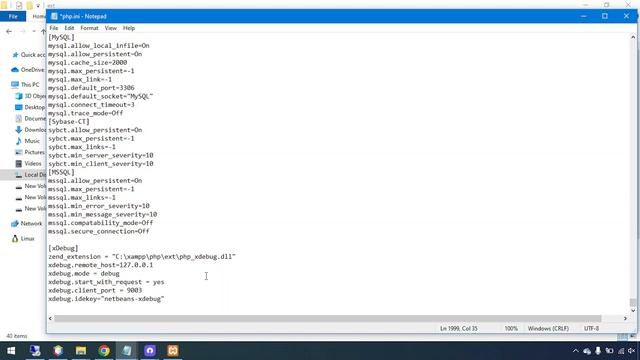Click horizontal scrollbar left arrow in Notepad
The width and height of the screenshot is (640, 360).
pos(51,318)
